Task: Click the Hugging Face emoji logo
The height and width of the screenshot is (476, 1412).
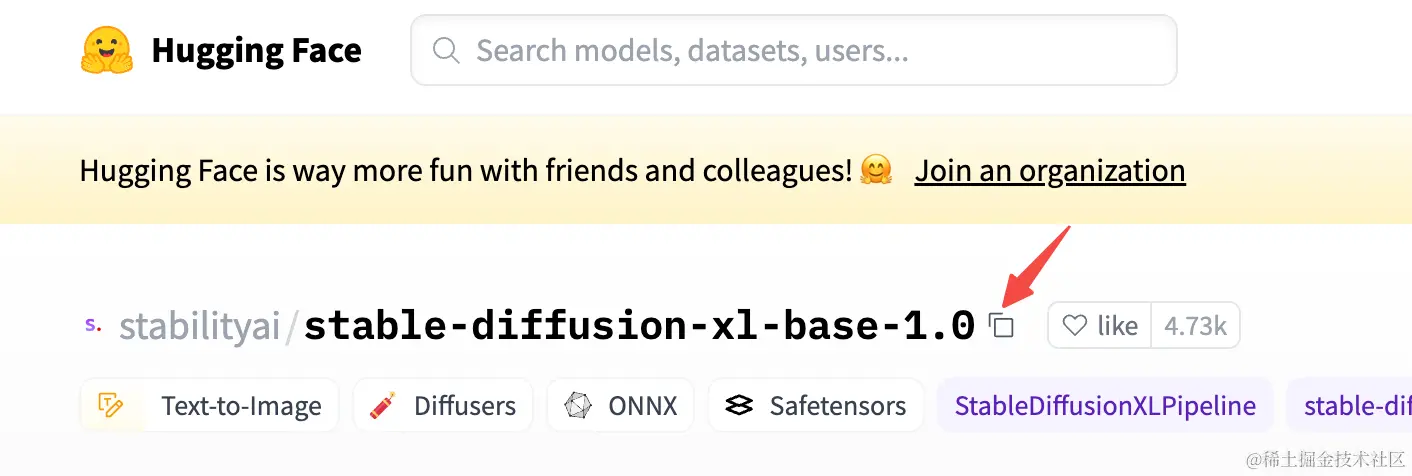Action: 106,50
